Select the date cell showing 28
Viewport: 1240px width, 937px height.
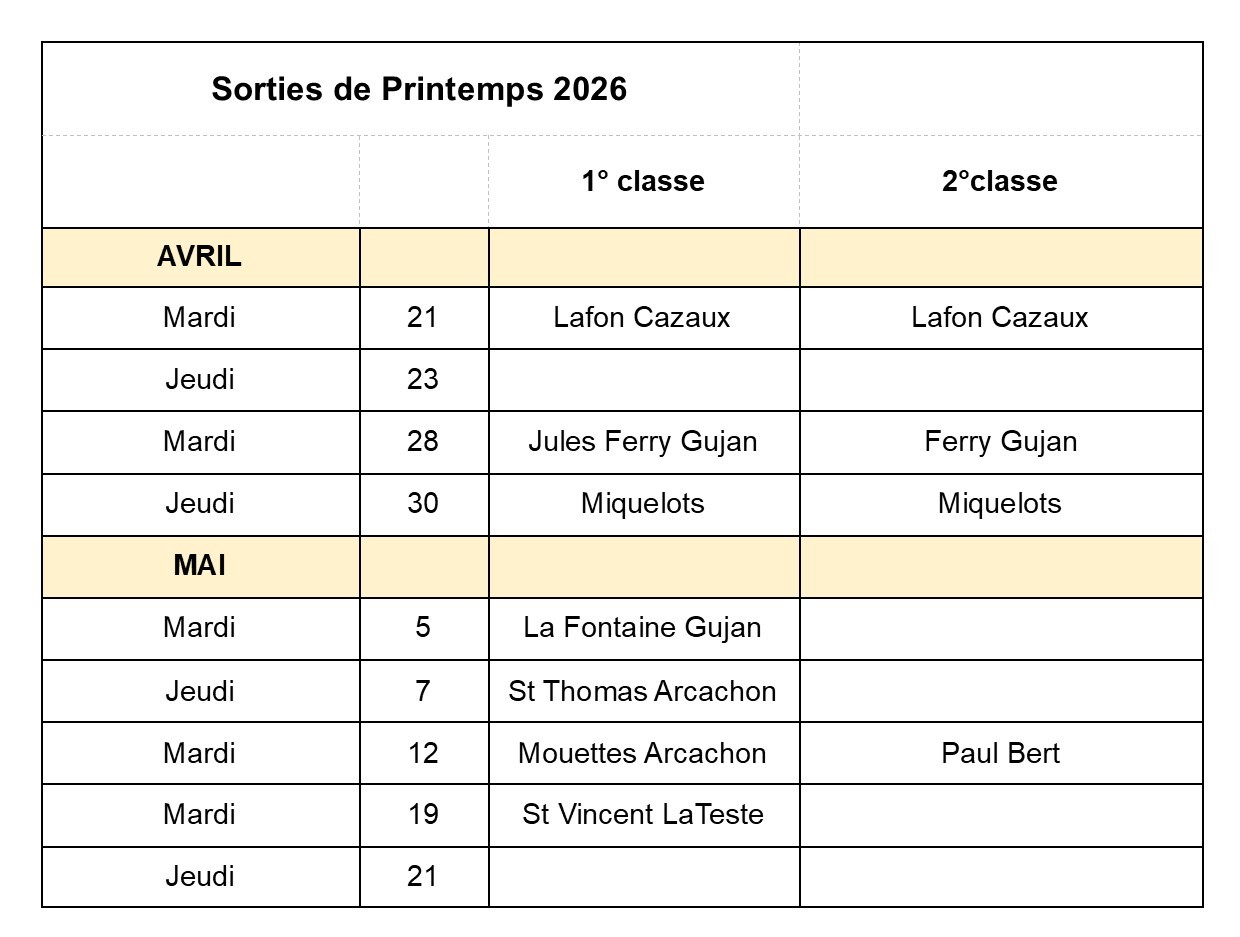[423, 442]
